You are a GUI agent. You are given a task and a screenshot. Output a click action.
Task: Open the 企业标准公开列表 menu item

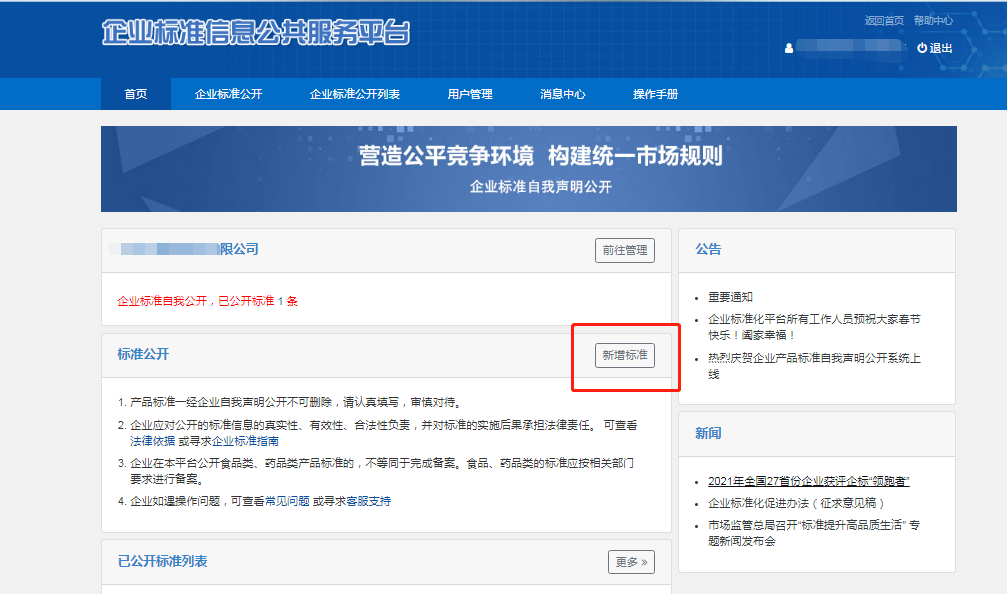[354, 94]
